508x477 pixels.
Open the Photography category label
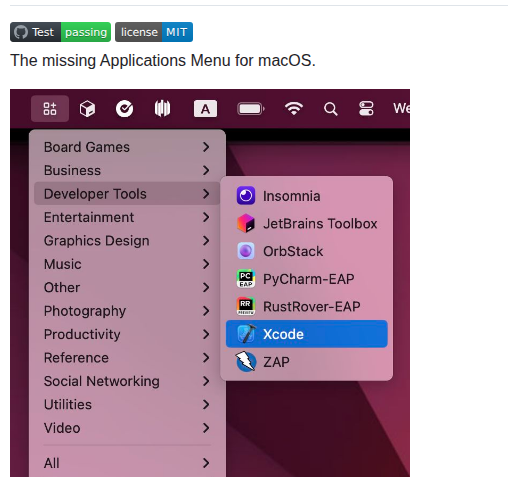click(85, 311)
